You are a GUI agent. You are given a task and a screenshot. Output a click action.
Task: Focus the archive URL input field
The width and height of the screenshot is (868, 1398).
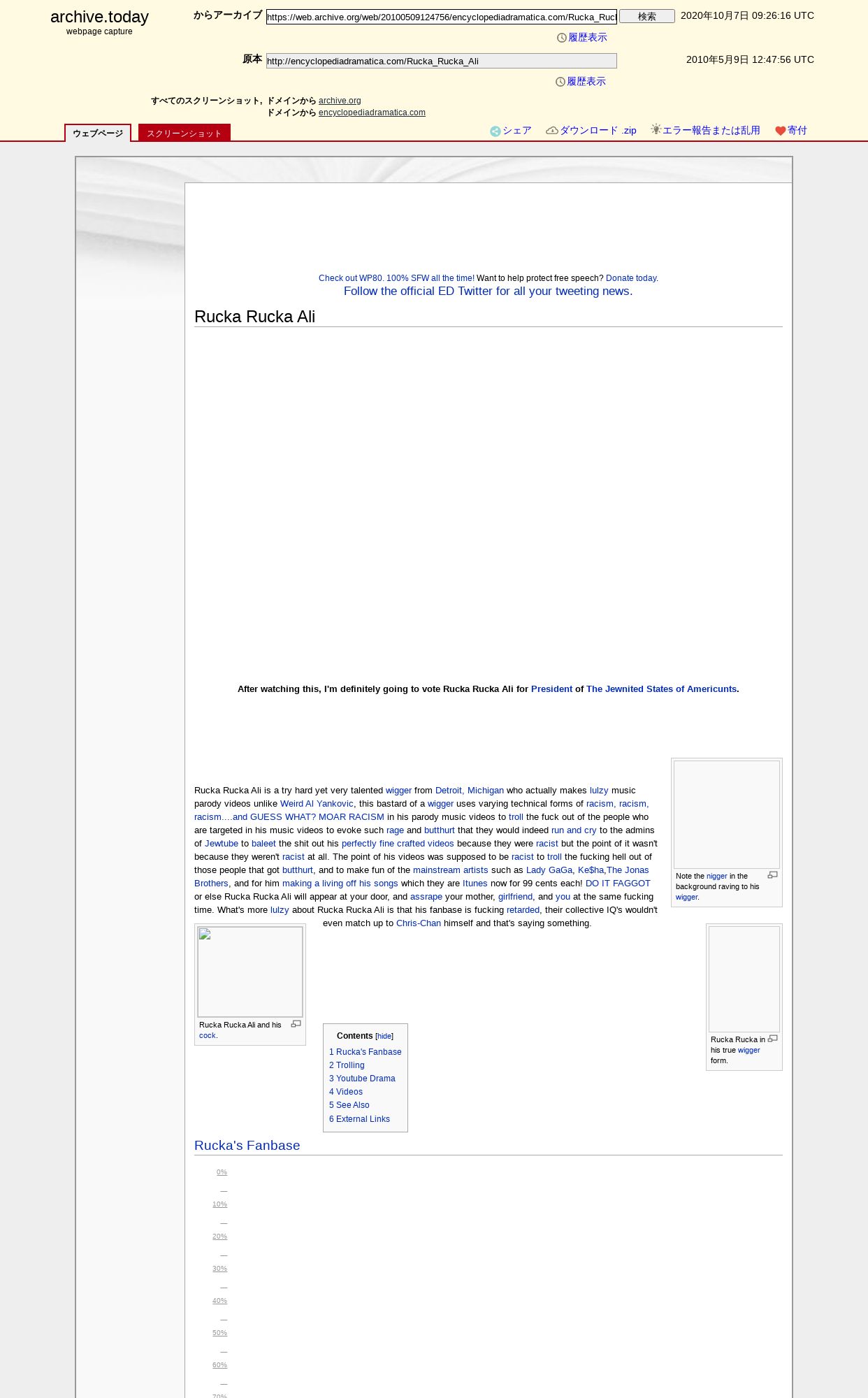click(442, 17)
